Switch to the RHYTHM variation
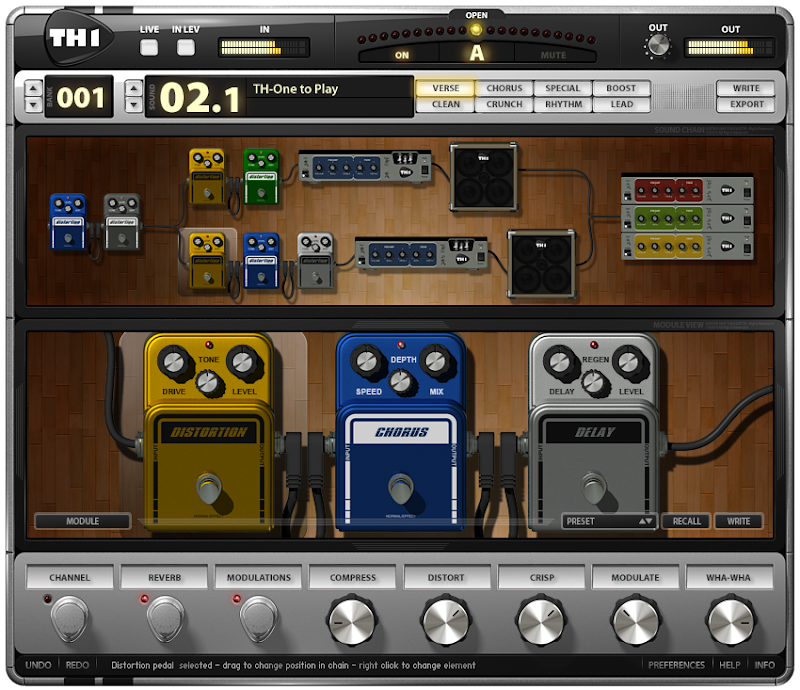The width and height of the screenshot is (800, 690). point(563,104)
